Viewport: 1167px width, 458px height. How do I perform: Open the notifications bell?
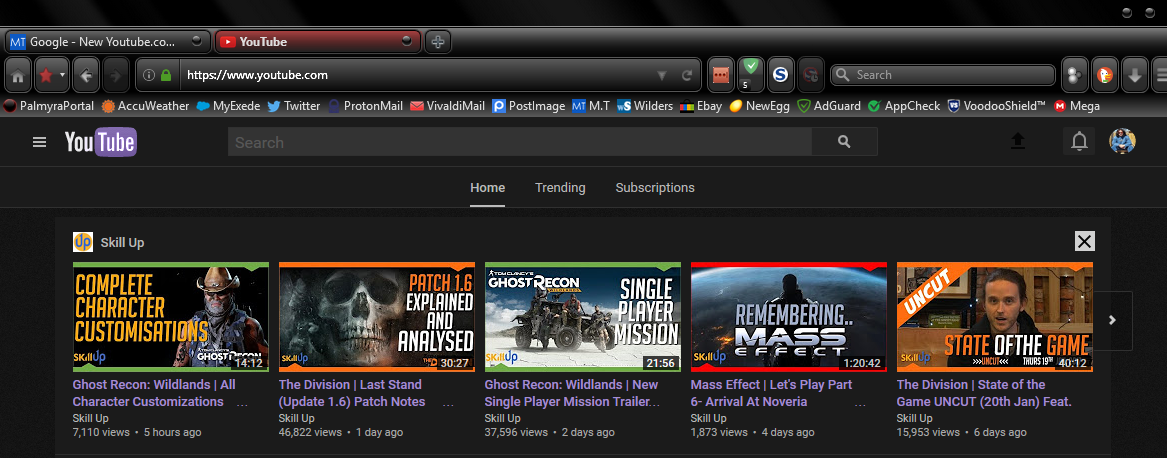1079,143
